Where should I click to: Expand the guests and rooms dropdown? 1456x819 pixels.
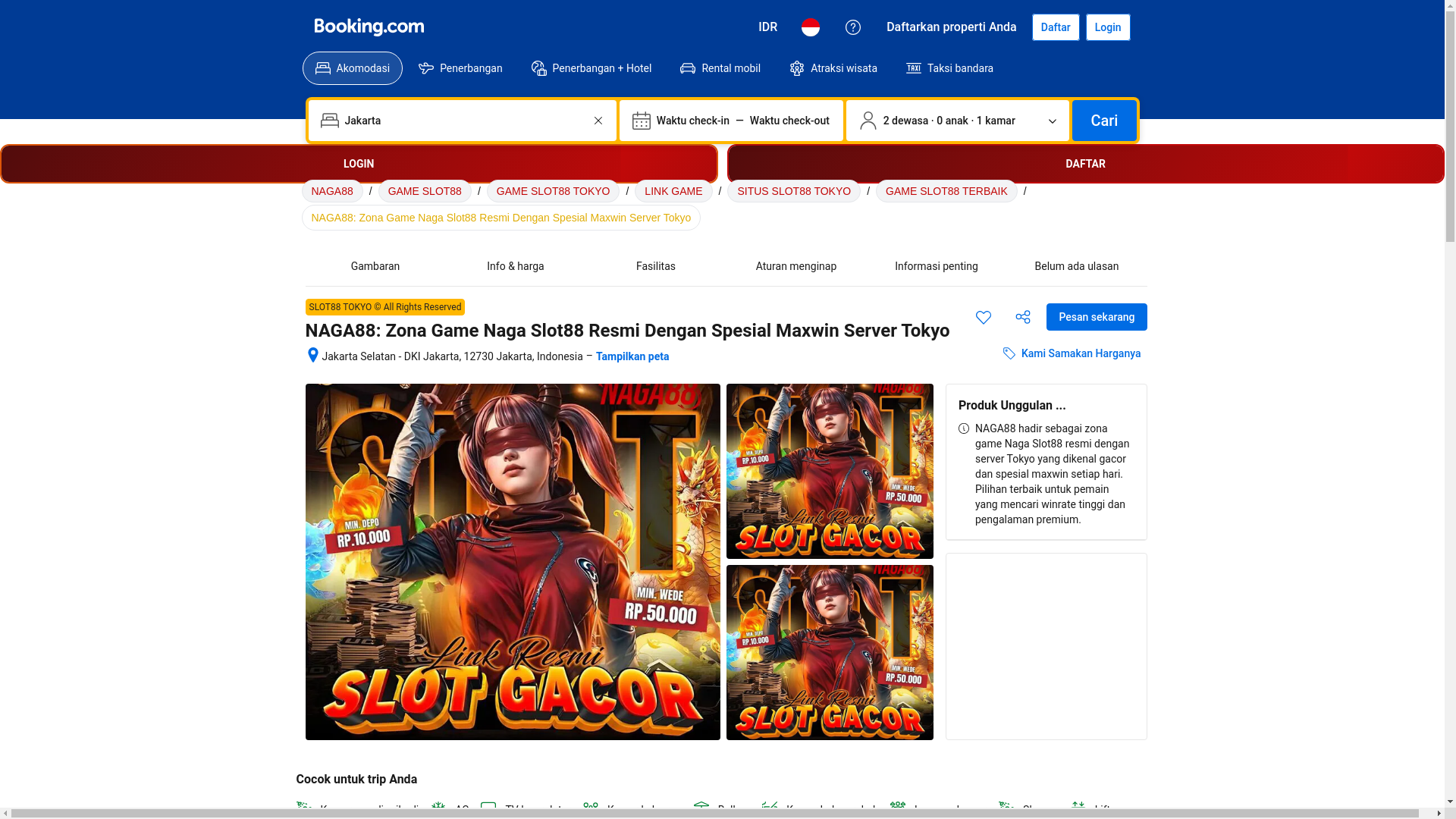point(958,121)
